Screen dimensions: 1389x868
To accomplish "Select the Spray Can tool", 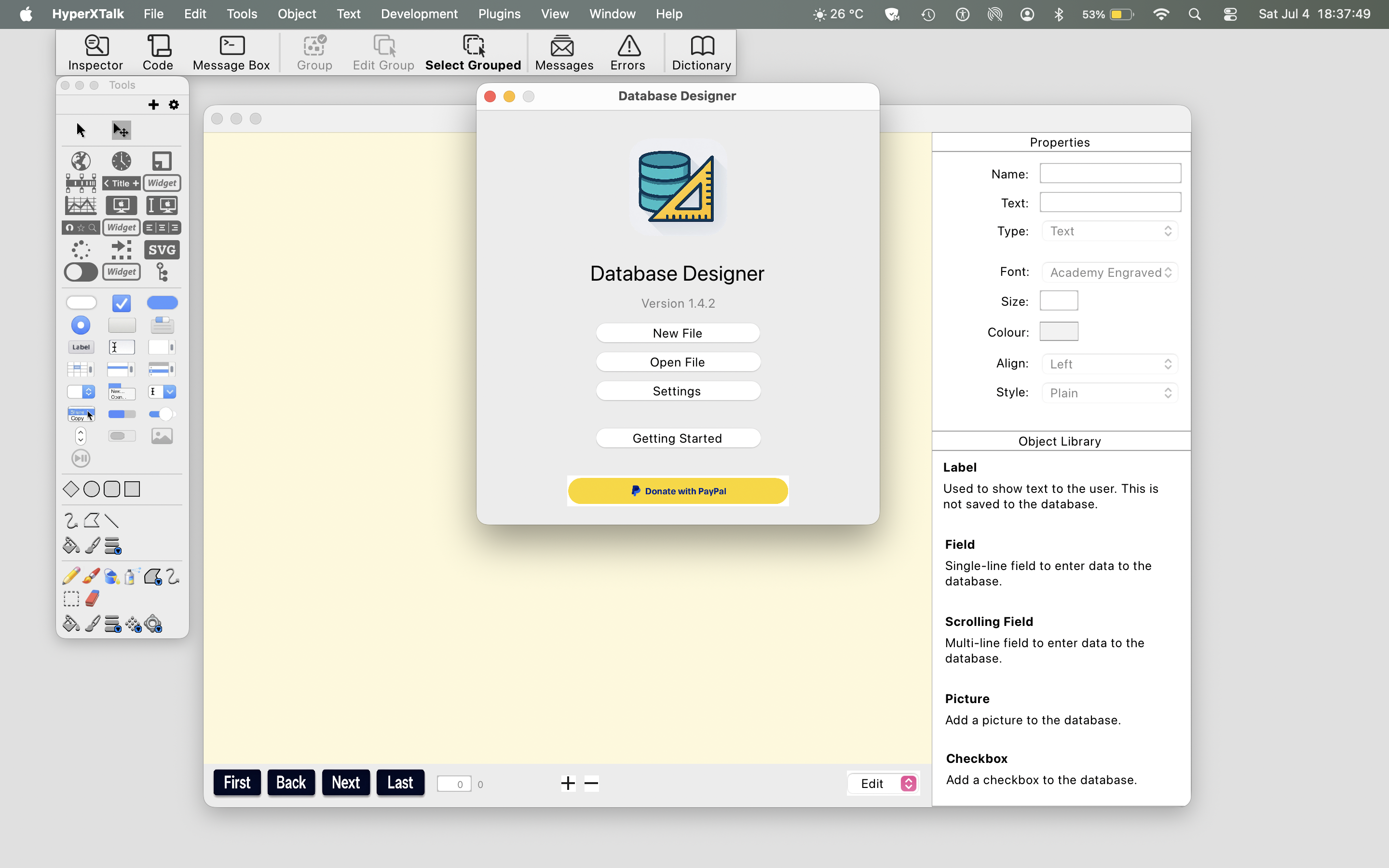I will (132, 576).
